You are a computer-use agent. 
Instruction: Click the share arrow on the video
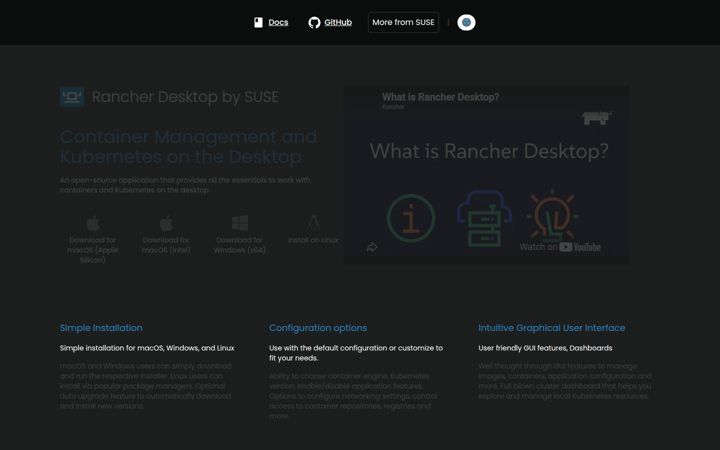click(x=372, y=248)
